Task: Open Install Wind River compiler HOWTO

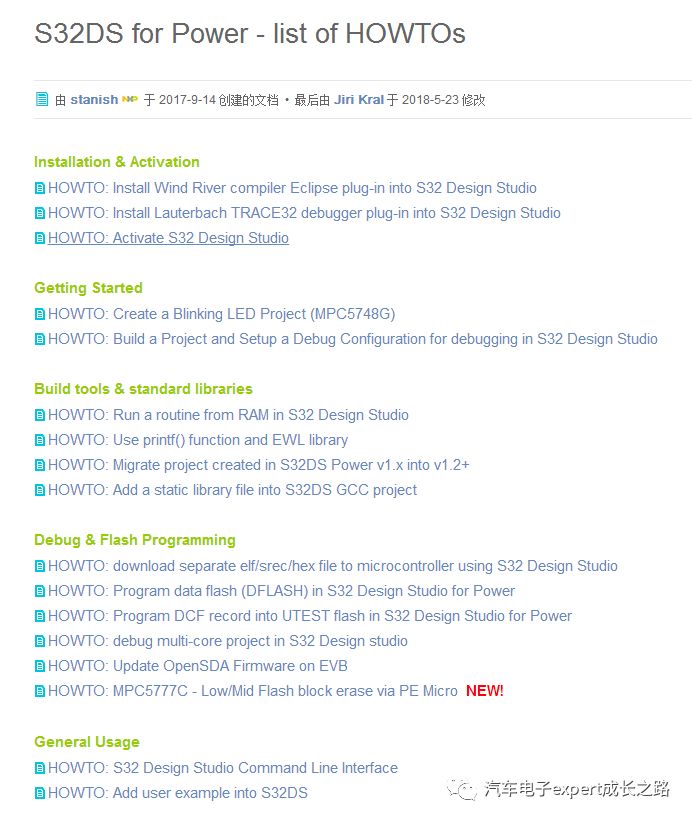Action: tap(292, 188)
